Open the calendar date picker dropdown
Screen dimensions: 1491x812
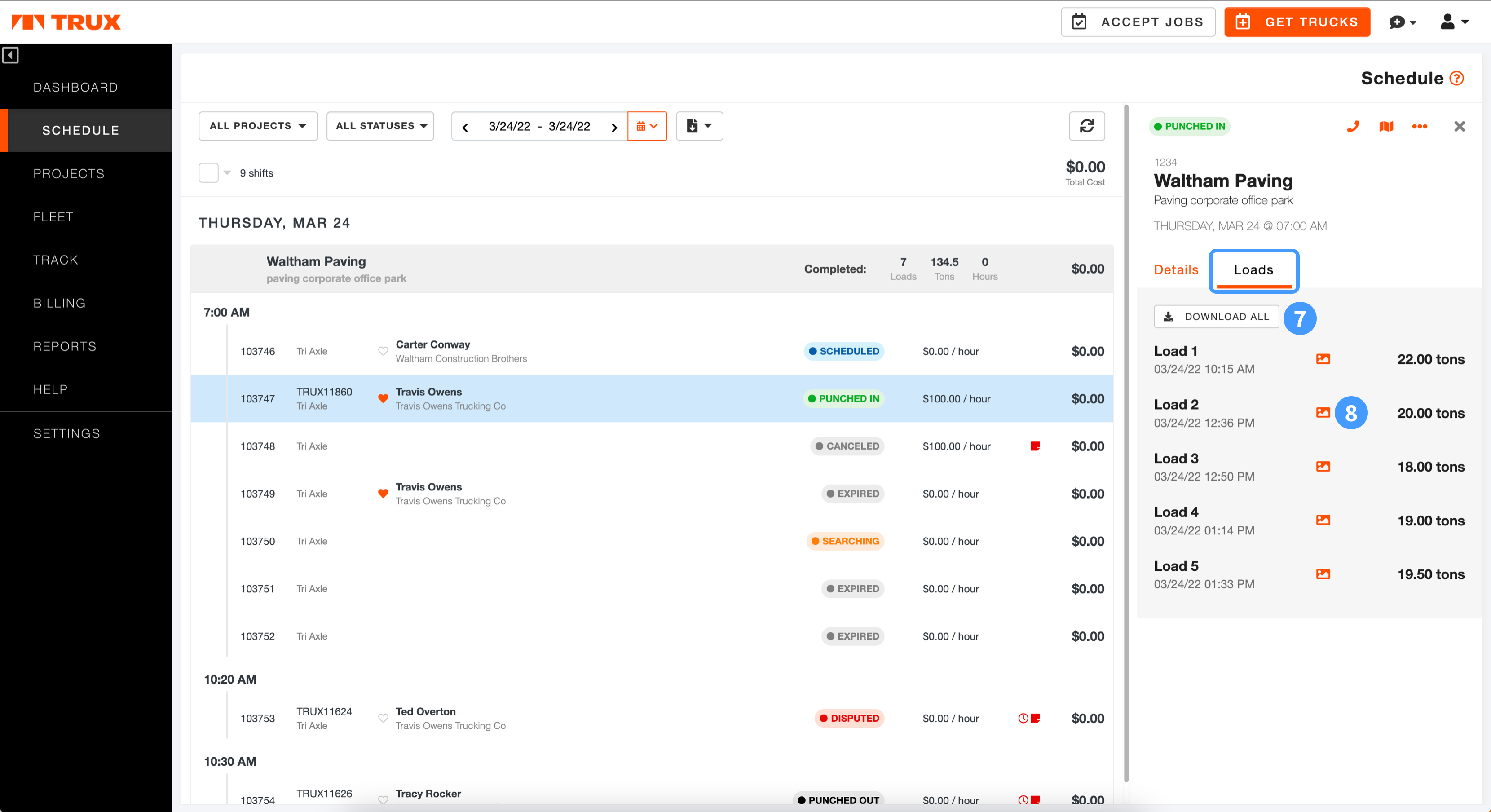pos(647,126)
